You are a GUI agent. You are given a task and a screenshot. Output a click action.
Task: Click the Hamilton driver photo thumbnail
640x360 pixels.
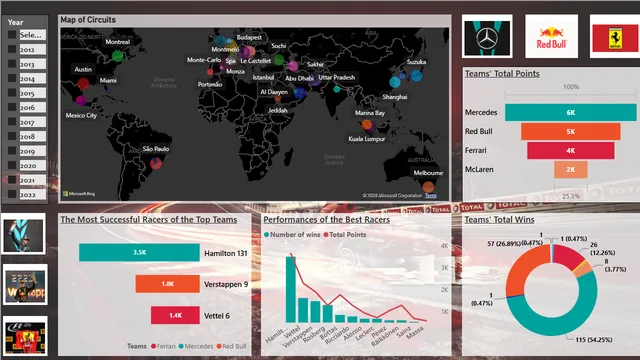24,235
